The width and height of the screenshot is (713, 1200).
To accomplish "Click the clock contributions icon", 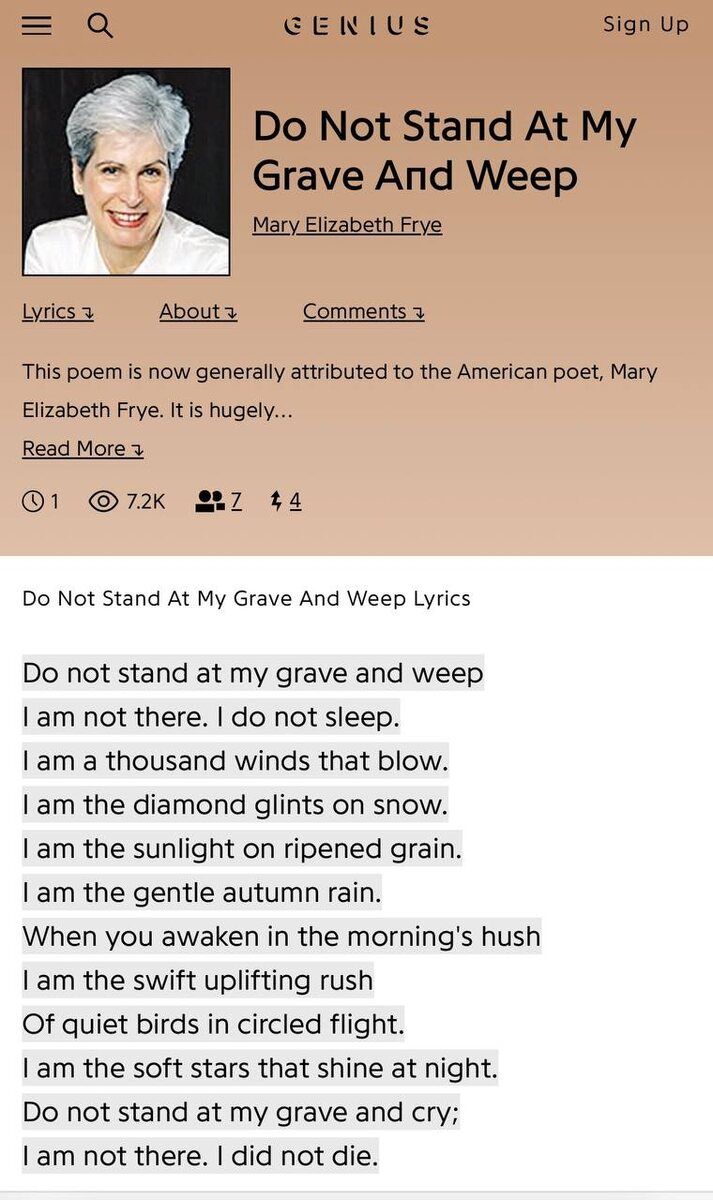I will pos(33,501).
